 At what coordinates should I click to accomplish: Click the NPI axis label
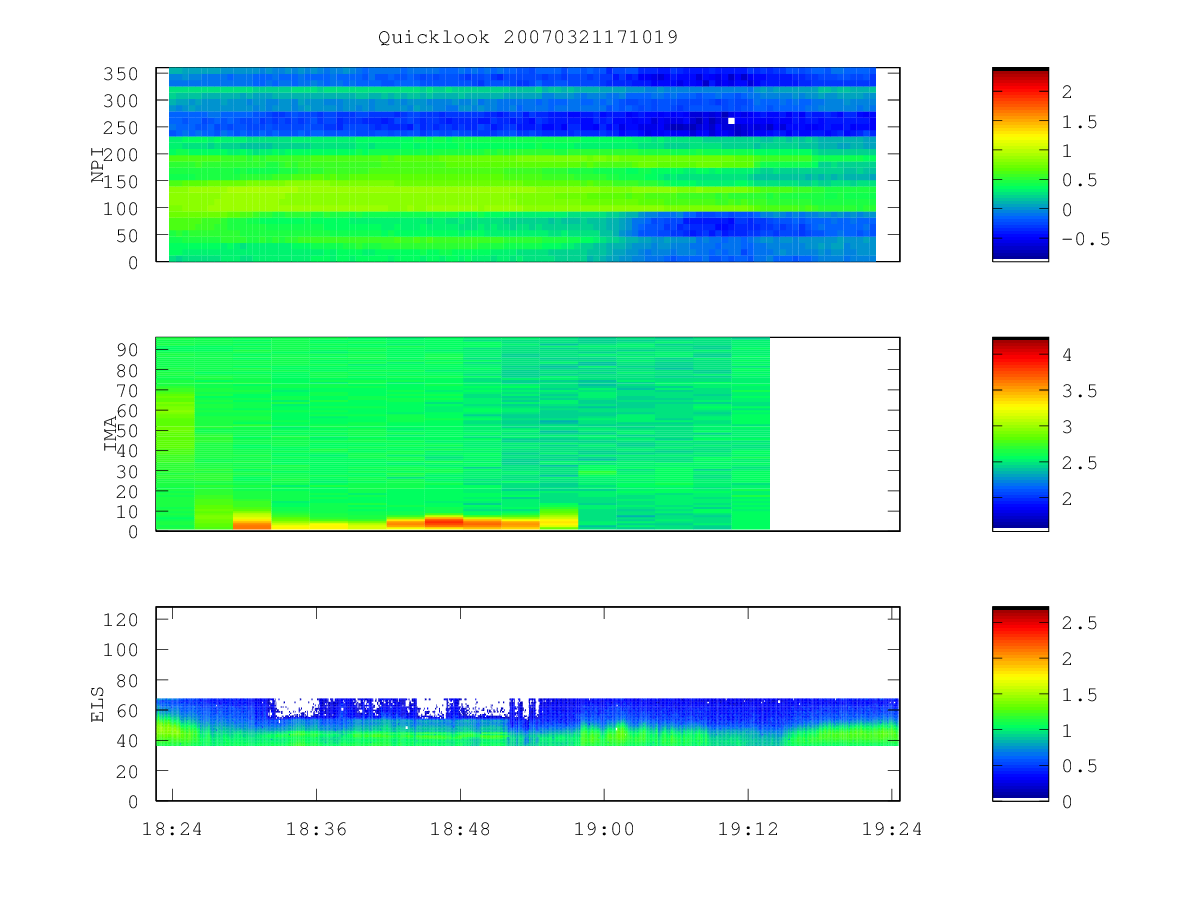[x=98, y=165]
